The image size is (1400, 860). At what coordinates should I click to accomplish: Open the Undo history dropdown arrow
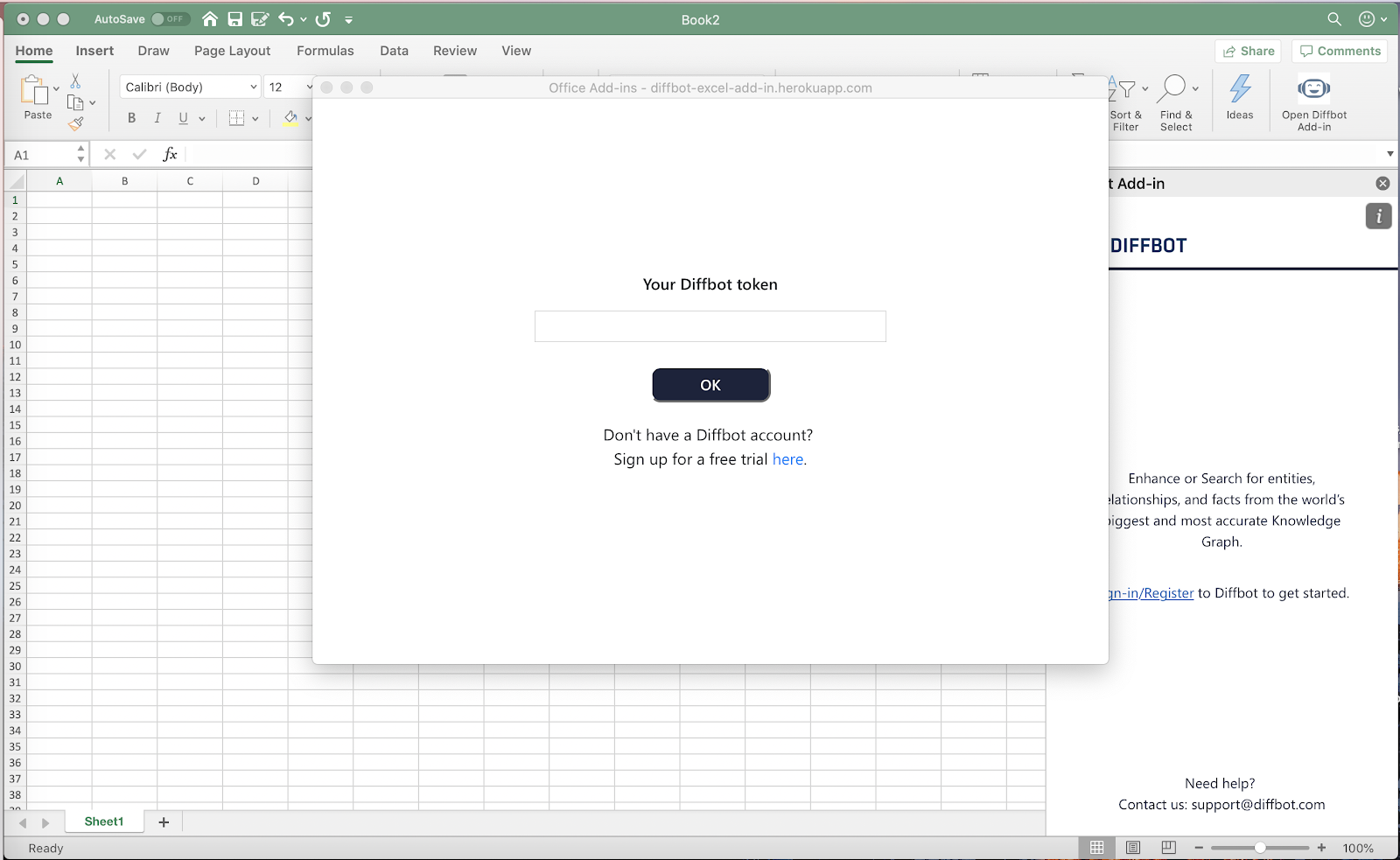pos(304,19)
